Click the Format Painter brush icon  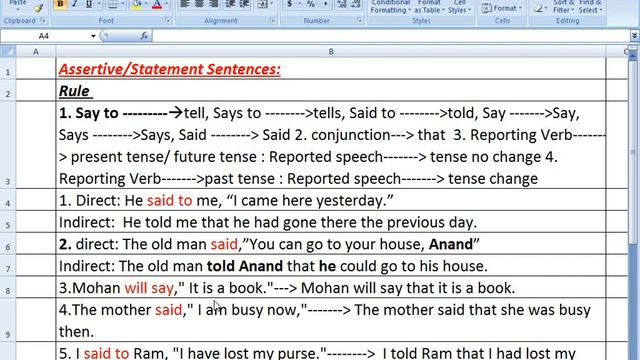[x=38, y=7]
